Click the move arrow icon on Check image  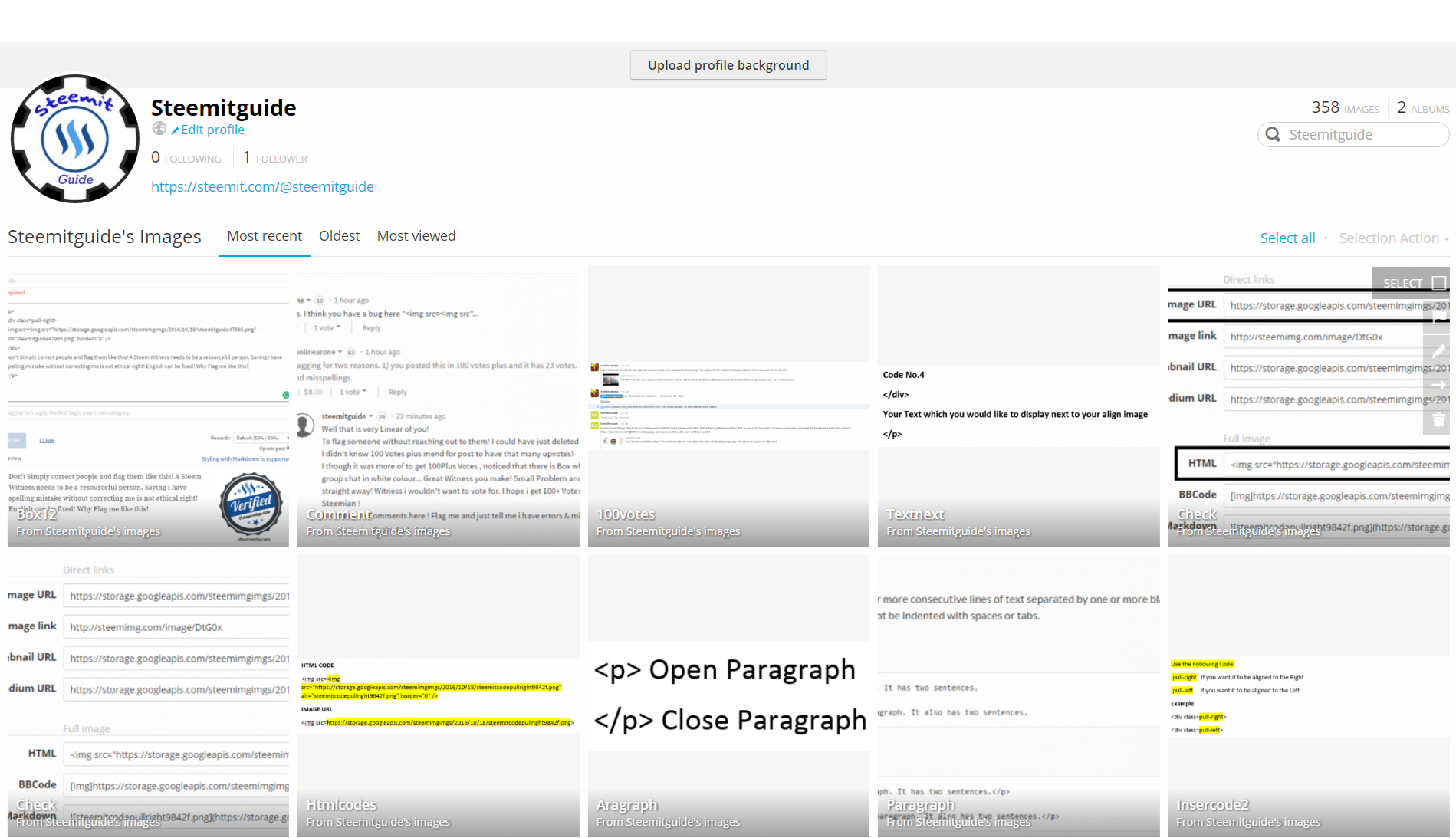click(x=1438, y=385)
